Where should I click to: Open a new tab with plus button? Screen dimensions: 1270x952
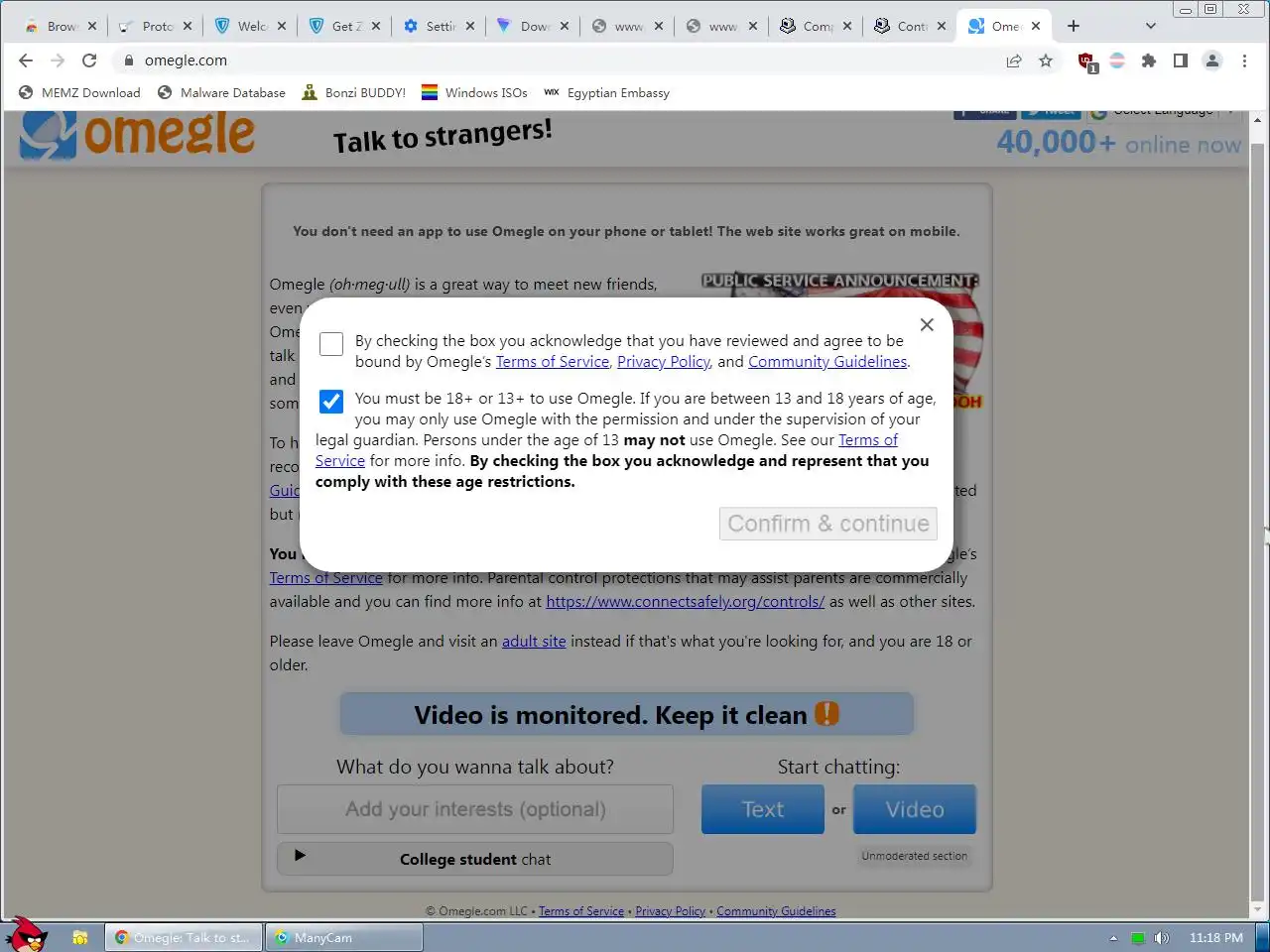click(x=1074, y=26)
